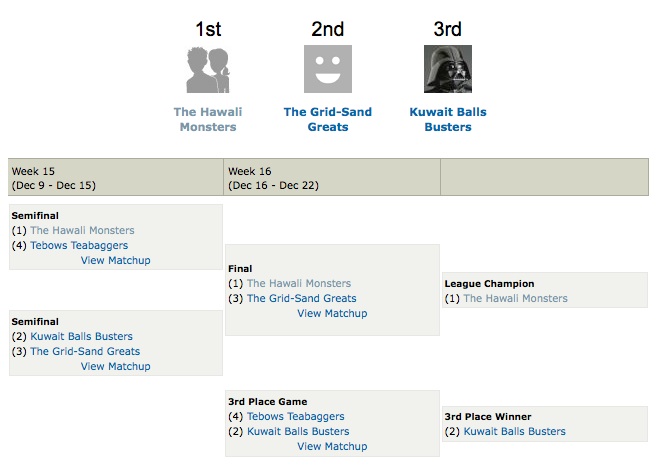The height and width of the screenshot is (475, 662).
Task: Select The Grid-Sand Greats in second Semifinal
Action: 85,351
